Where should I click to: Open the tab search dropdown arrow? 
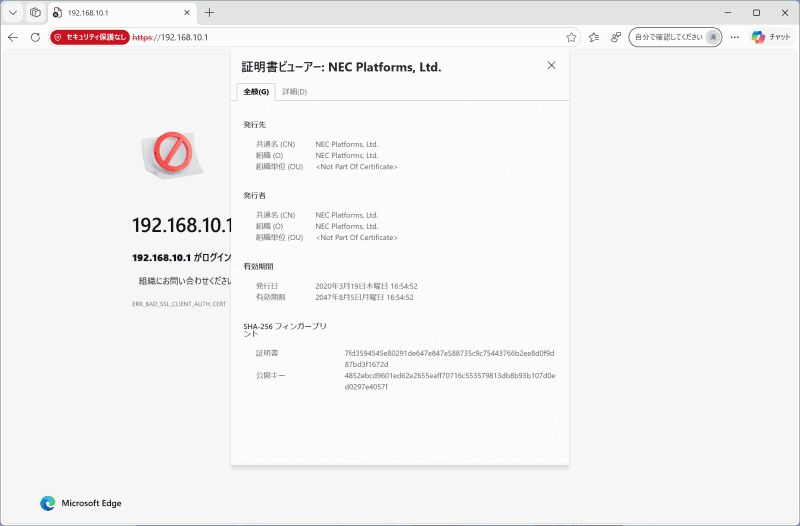(13, 13)
